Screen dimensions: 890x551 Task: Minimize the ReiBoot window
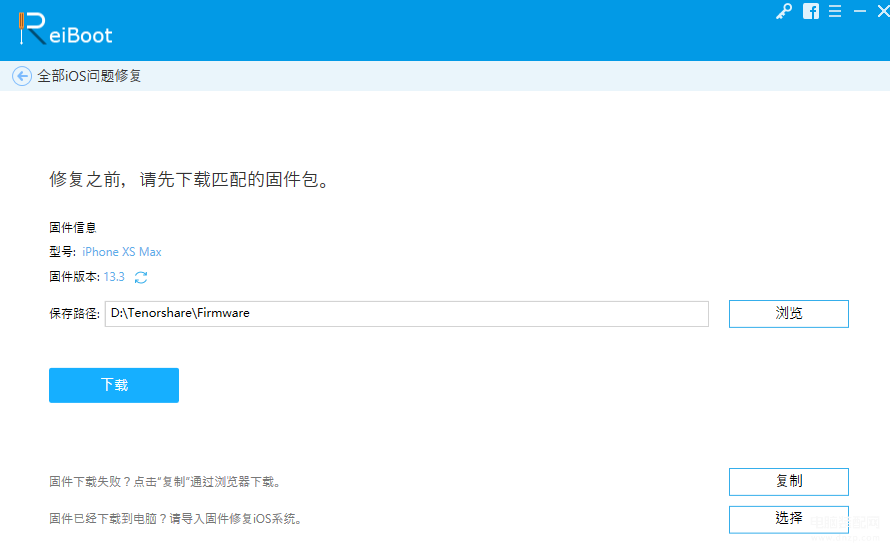click(860, 11)
